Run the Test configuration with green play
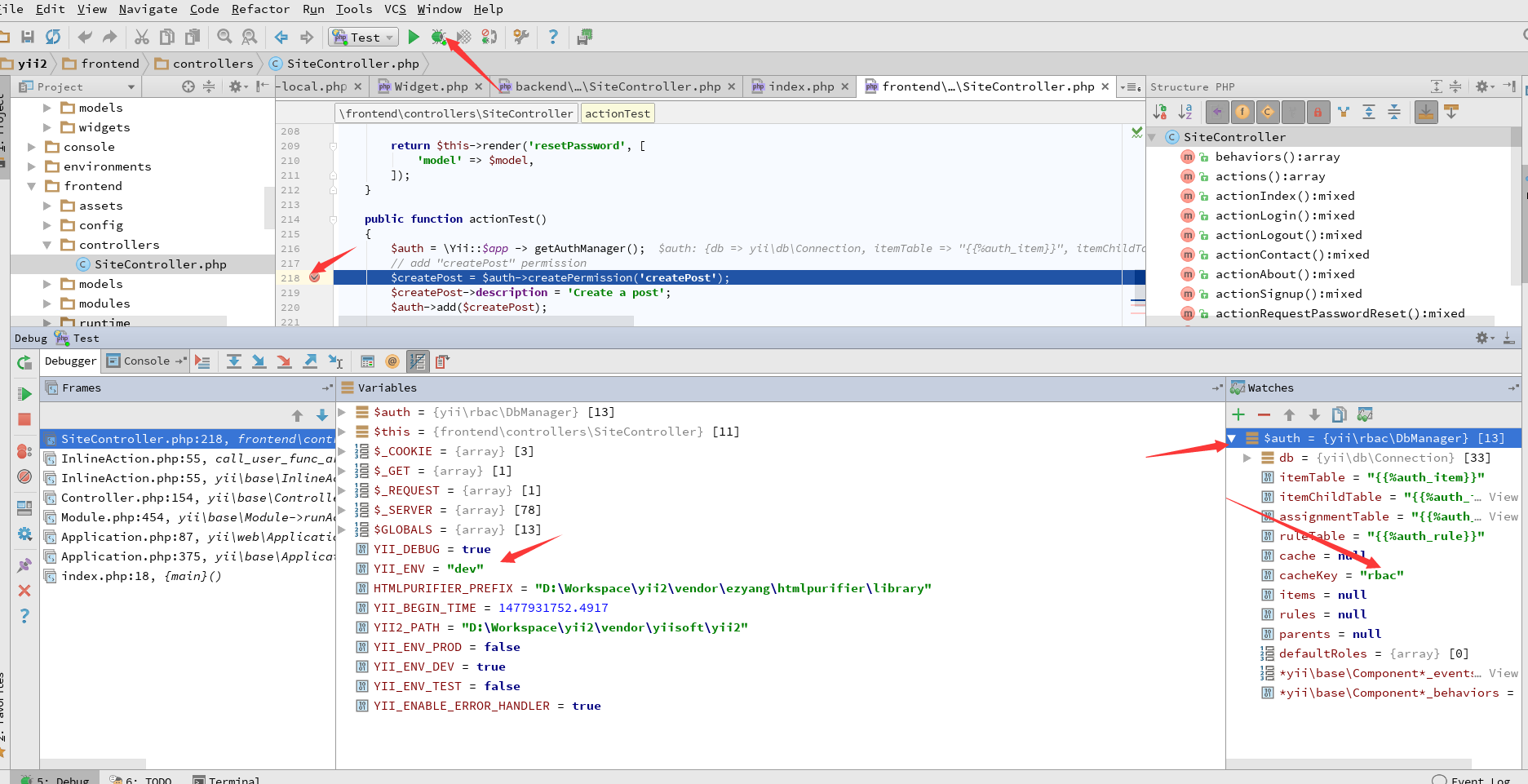1528x784 pixels. [414, 37]
